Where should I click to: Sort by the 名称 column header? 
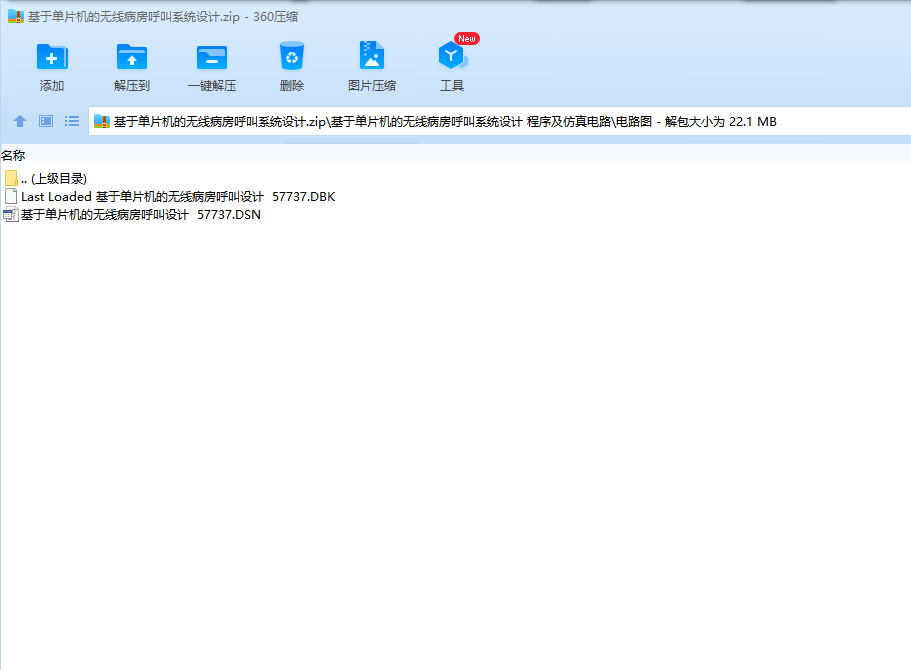13,155
